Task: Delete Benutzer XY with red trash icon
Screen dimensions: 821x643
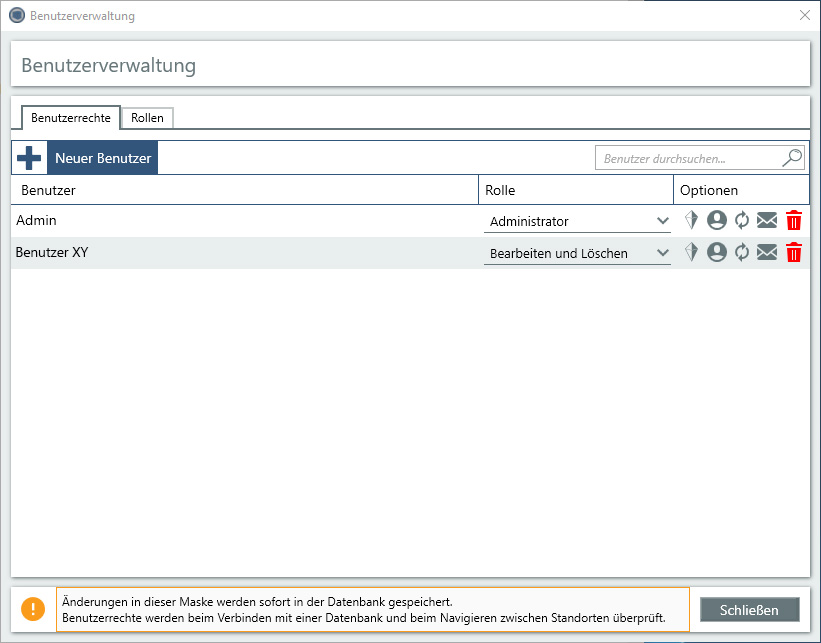Action: [x=794, y=253]
